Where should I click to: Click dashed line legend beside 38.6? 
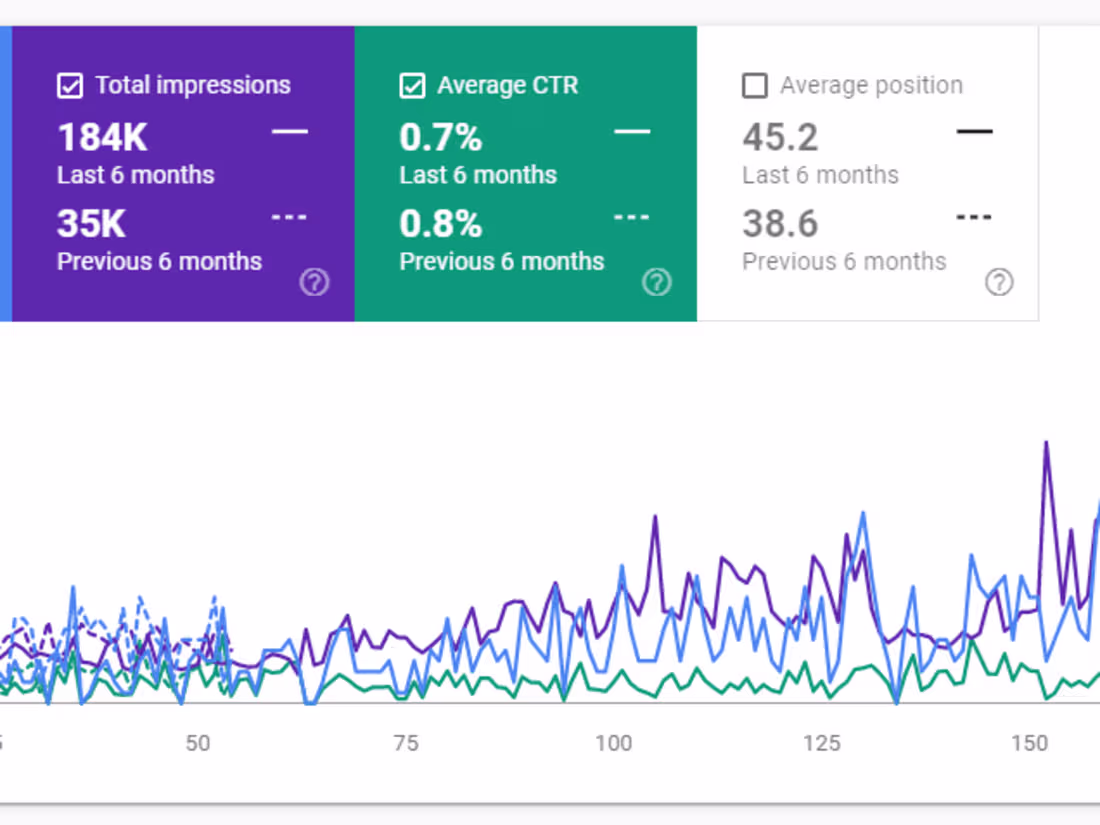[x=973, y=217]
